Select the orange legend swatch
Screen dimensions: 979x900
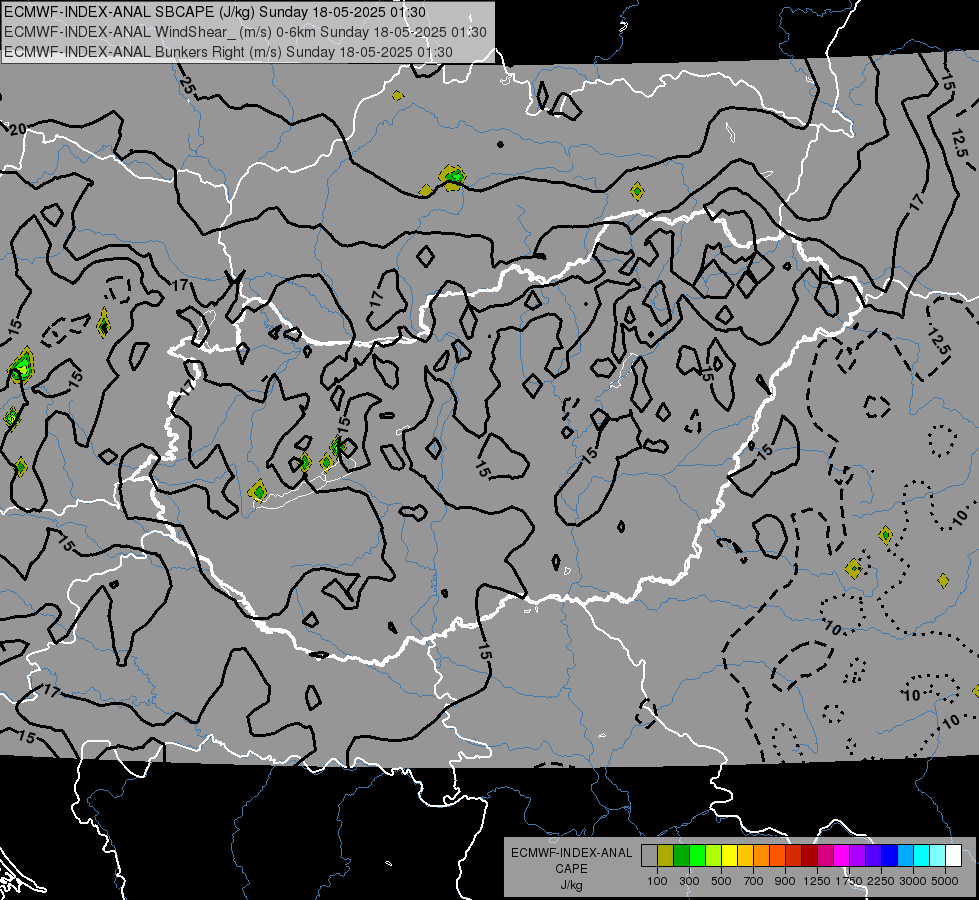pos(761,855)
